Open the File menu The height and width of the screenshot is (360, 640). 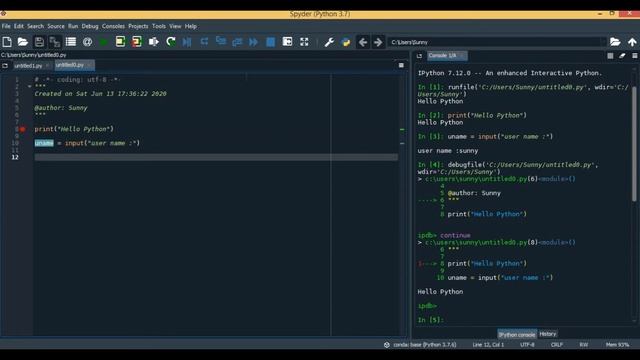coord(6,26)
